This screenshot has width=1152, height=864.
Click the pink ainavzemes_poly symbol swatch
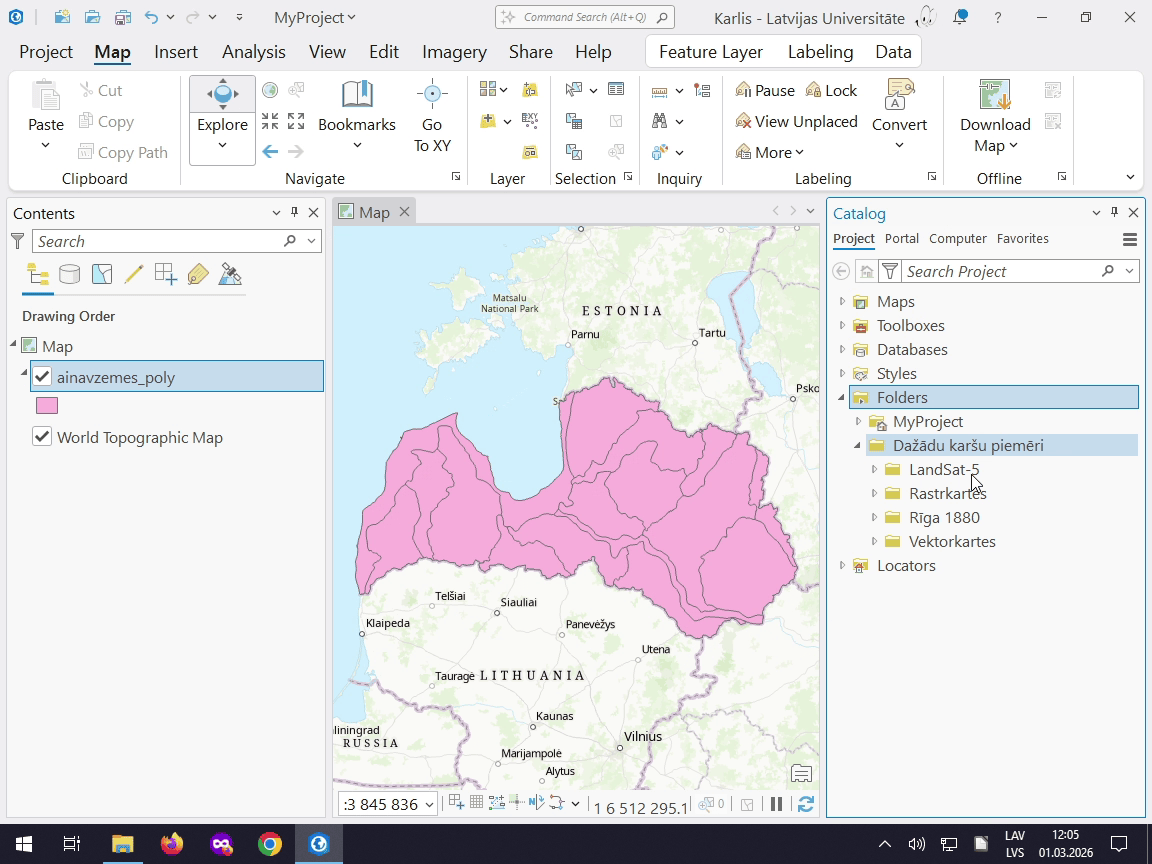click(47, 406)
